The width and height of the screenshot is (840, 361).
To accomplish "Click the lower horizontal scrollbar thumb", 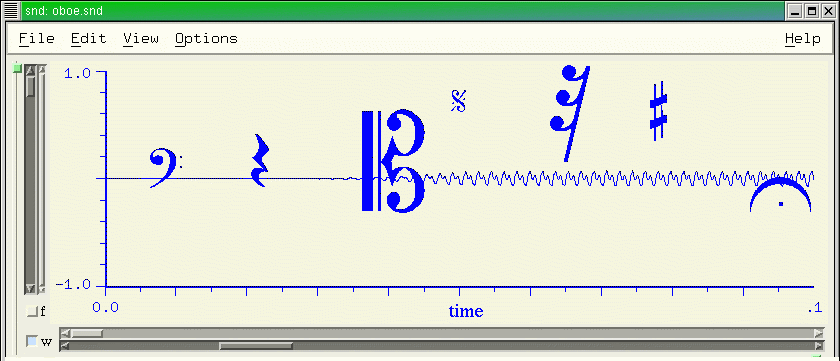I will pos(256,346).
